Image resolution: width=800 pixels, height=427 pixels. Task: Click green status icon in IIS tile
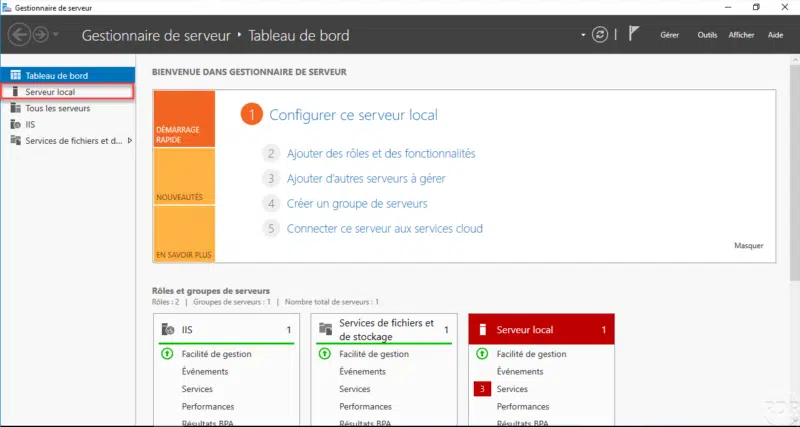coord(167,354)
